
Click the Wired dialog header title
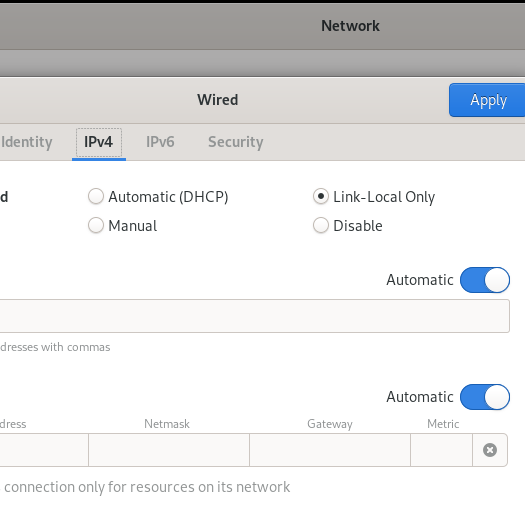tap(218, 100)
